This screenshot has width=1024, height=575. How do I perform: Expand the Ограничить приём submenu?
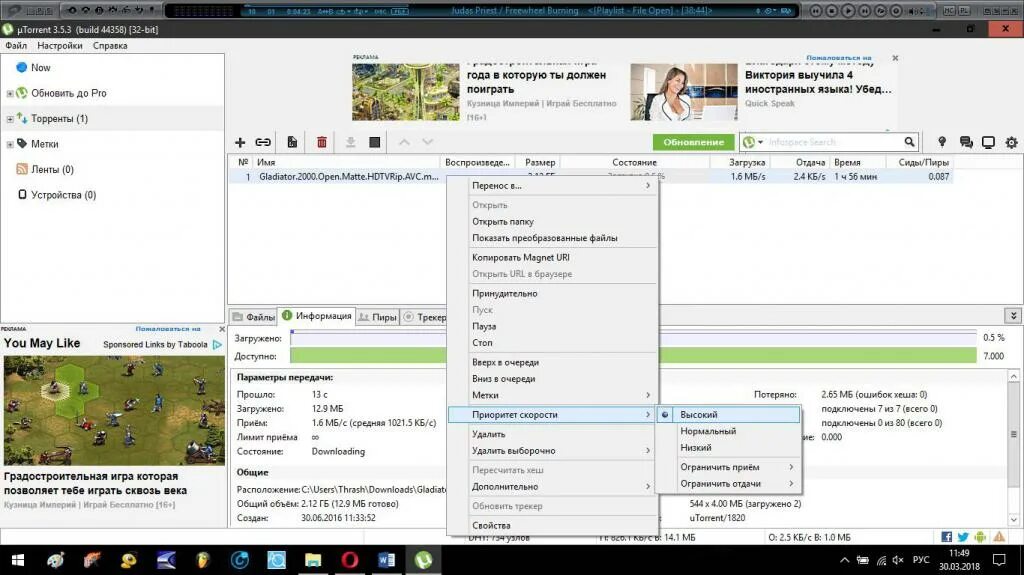(x=728, y=467)
